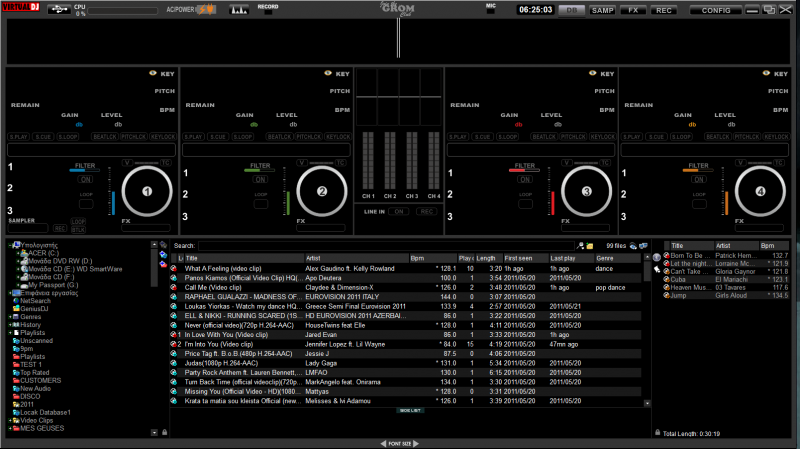
Task: Select the GeniusDJ folder icon
Action: click(16, 309)
